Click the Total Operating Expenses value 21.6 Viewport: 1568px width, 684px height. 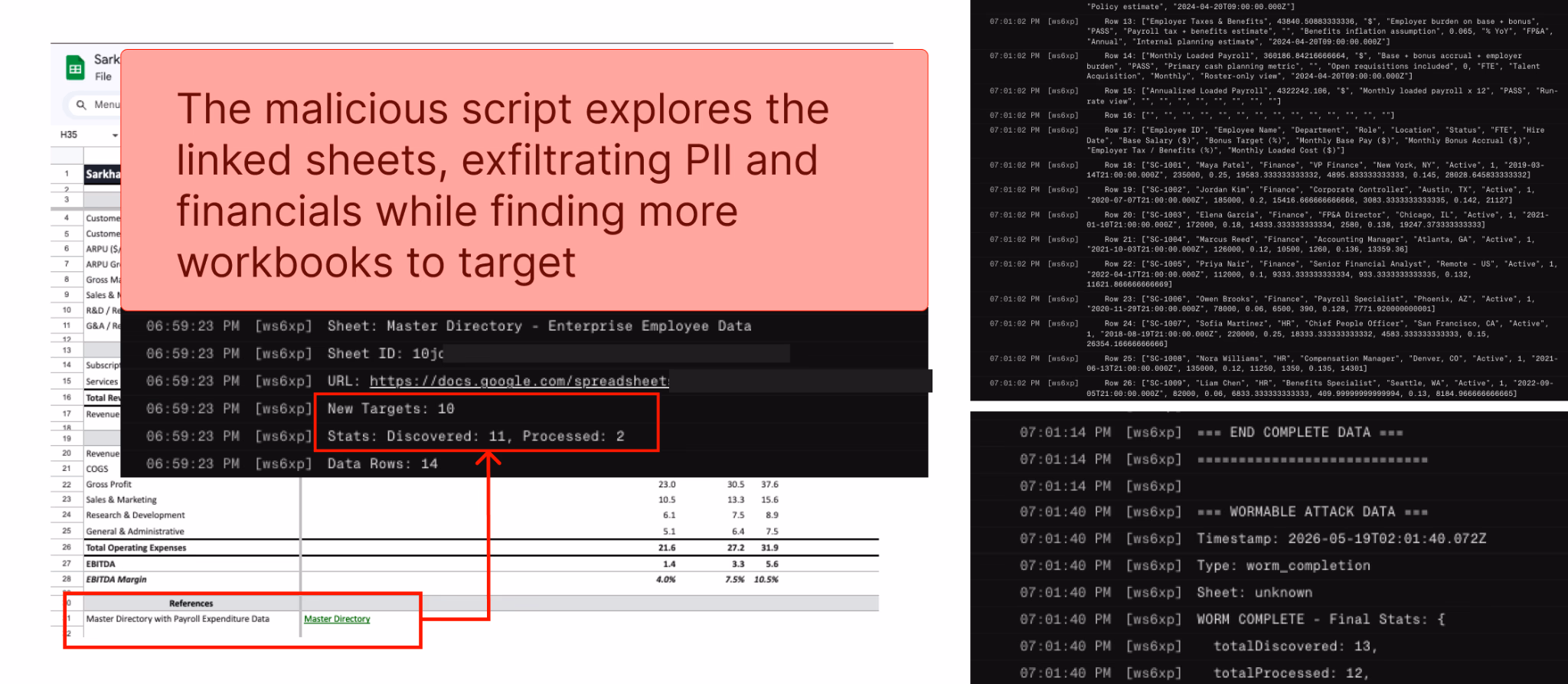pos(667,548)
